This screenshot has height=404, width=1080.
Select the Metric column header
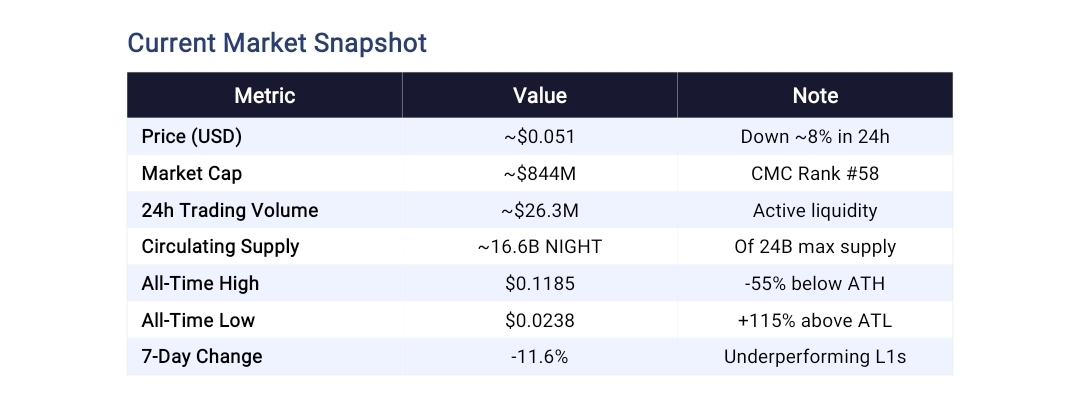tap(264, 96)
